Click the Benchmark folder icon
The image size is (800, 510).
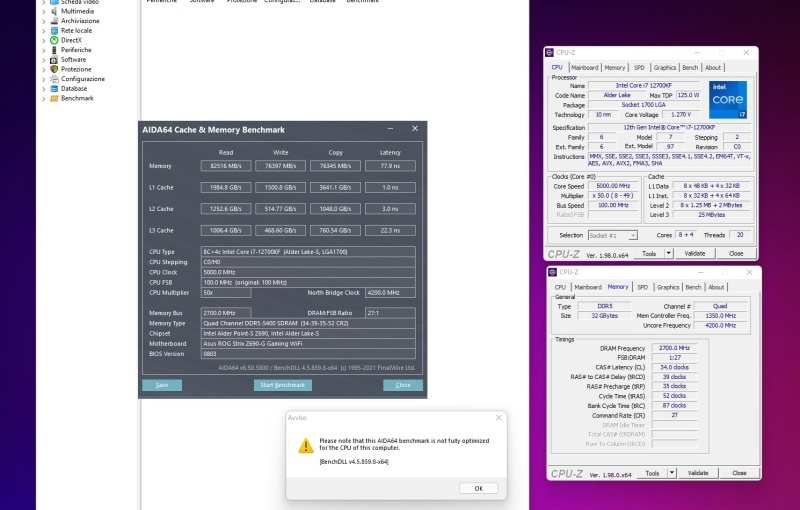54,98
